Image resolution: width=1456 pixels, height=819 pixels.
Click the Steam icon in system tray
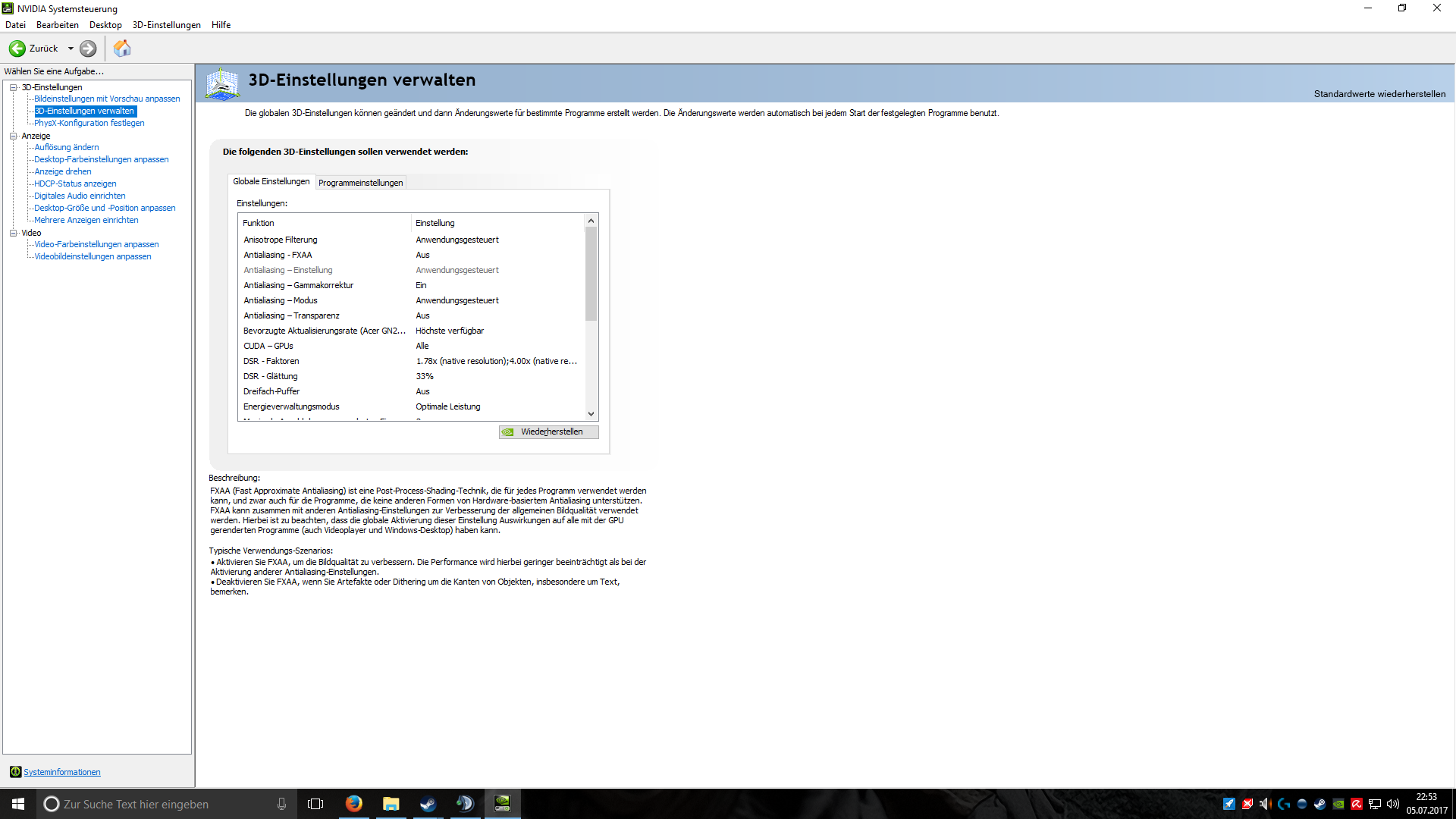point(1320,804)
